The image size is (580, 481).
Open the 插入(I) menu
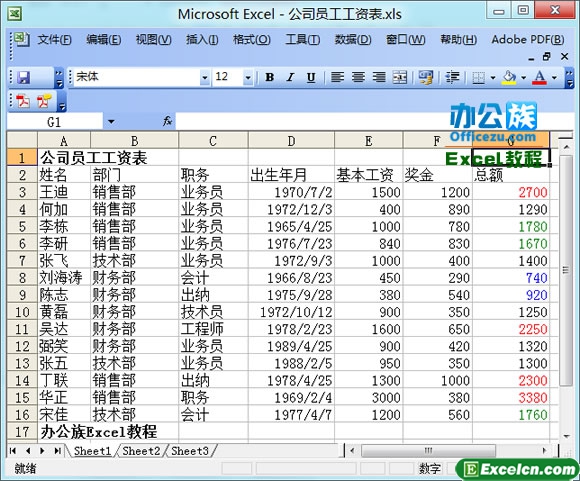point(202,39)
